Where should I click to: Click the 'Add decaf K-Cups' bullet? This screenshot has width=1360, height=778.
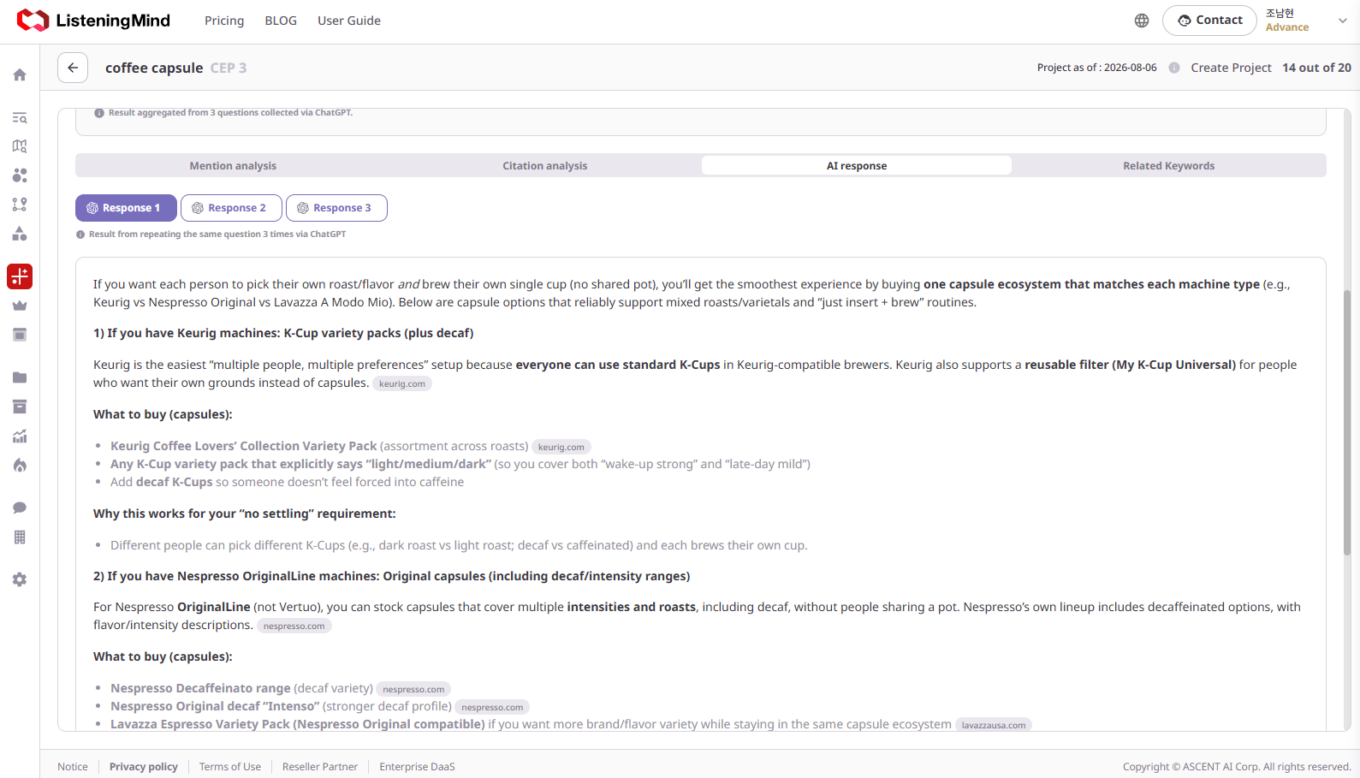pos(287,482)
